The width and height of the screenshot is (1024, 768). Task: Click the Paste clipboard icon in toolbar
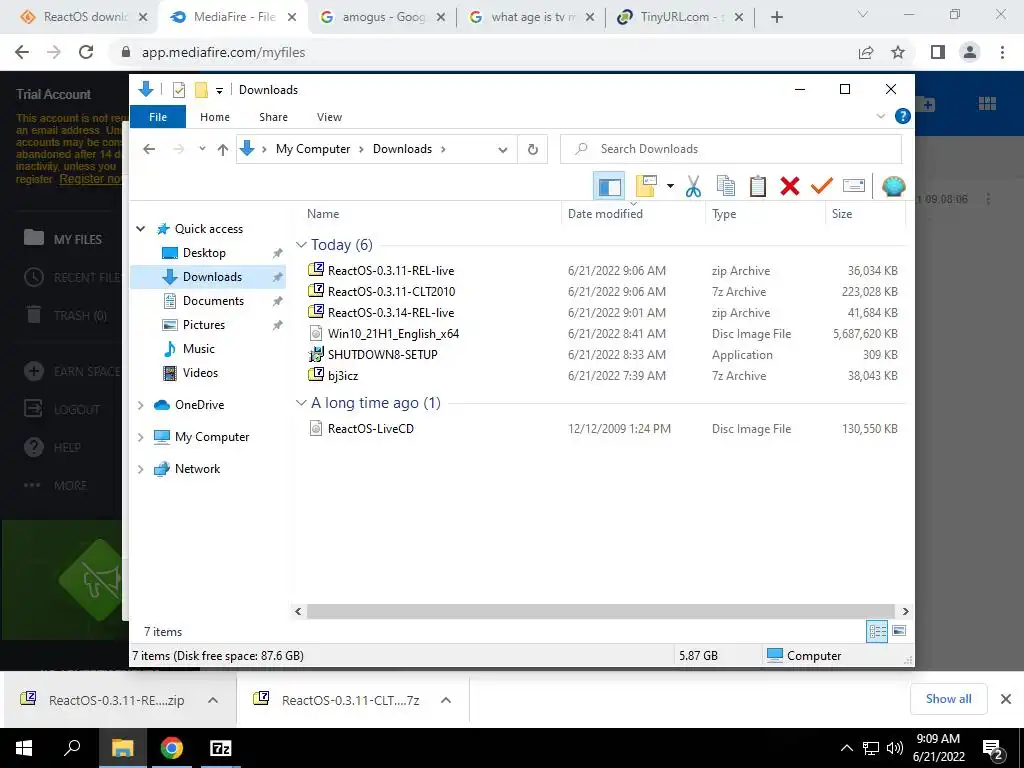tap(758, 186)
